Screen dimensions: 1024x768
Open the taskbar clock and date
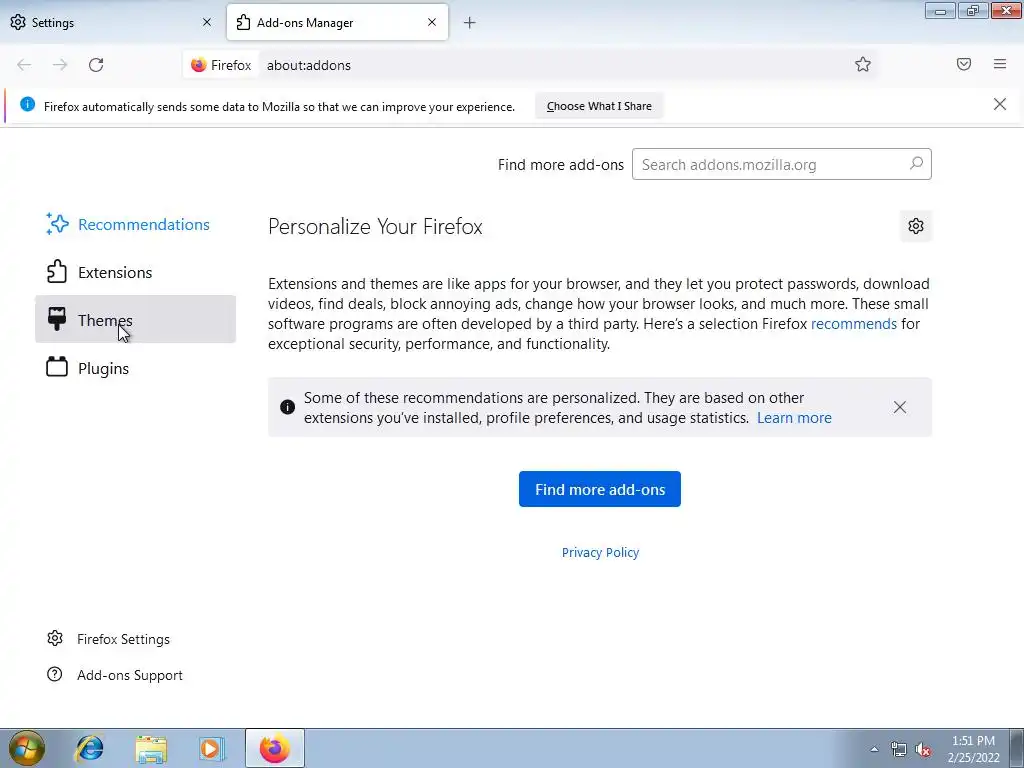(x=973, y=749)
